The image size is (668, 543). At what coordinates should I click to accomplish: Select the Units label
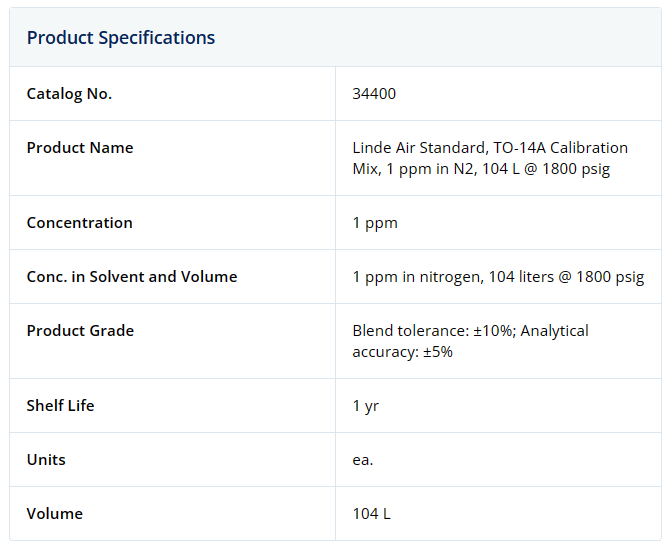pos(46,460)
